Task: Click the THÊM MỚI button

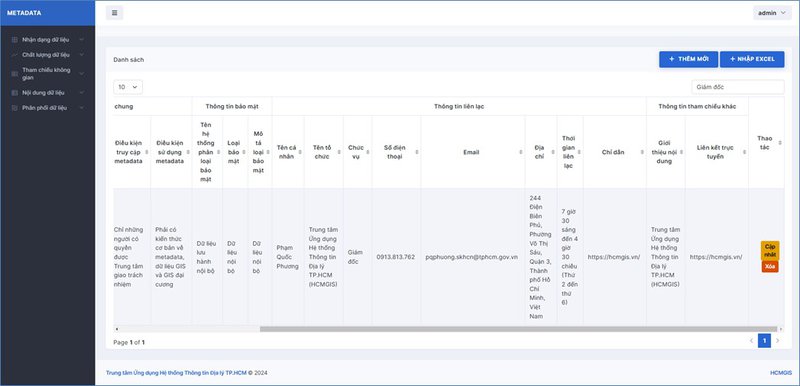Action: (688, 59)
